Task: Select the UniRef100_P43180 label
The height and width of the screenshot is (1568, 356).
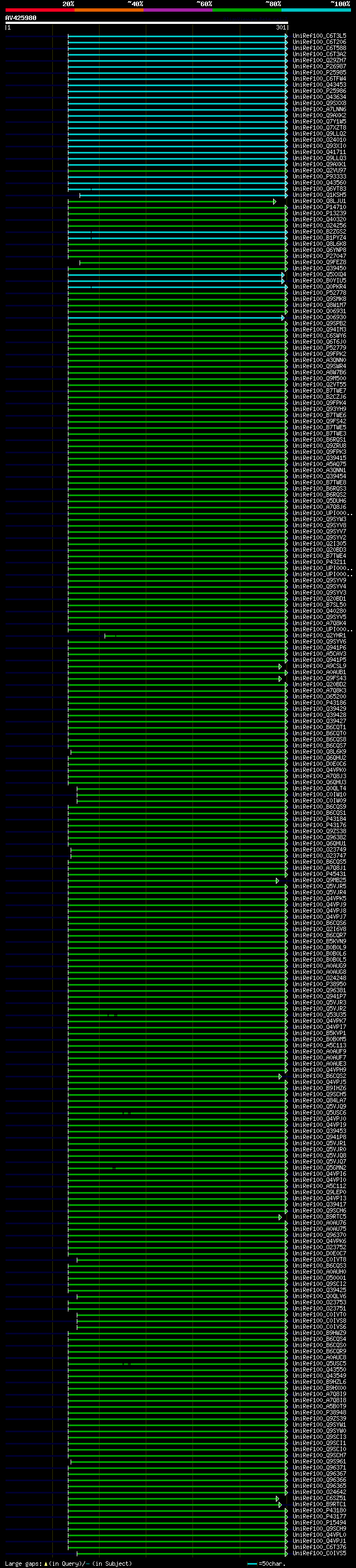Action: pyautogui.click(x=319, y=1510)
